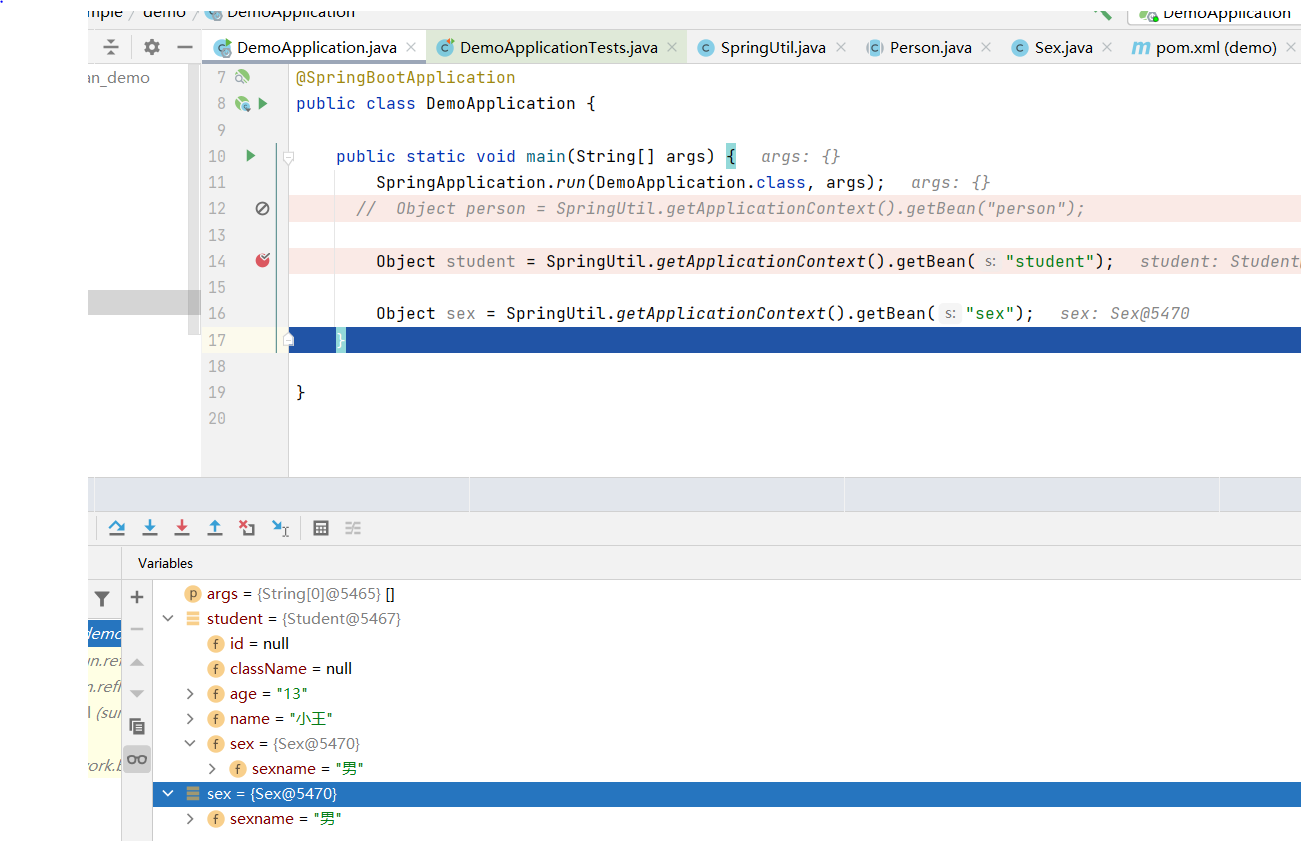Click the Collapse All icon in project panel

coord(111,47)
